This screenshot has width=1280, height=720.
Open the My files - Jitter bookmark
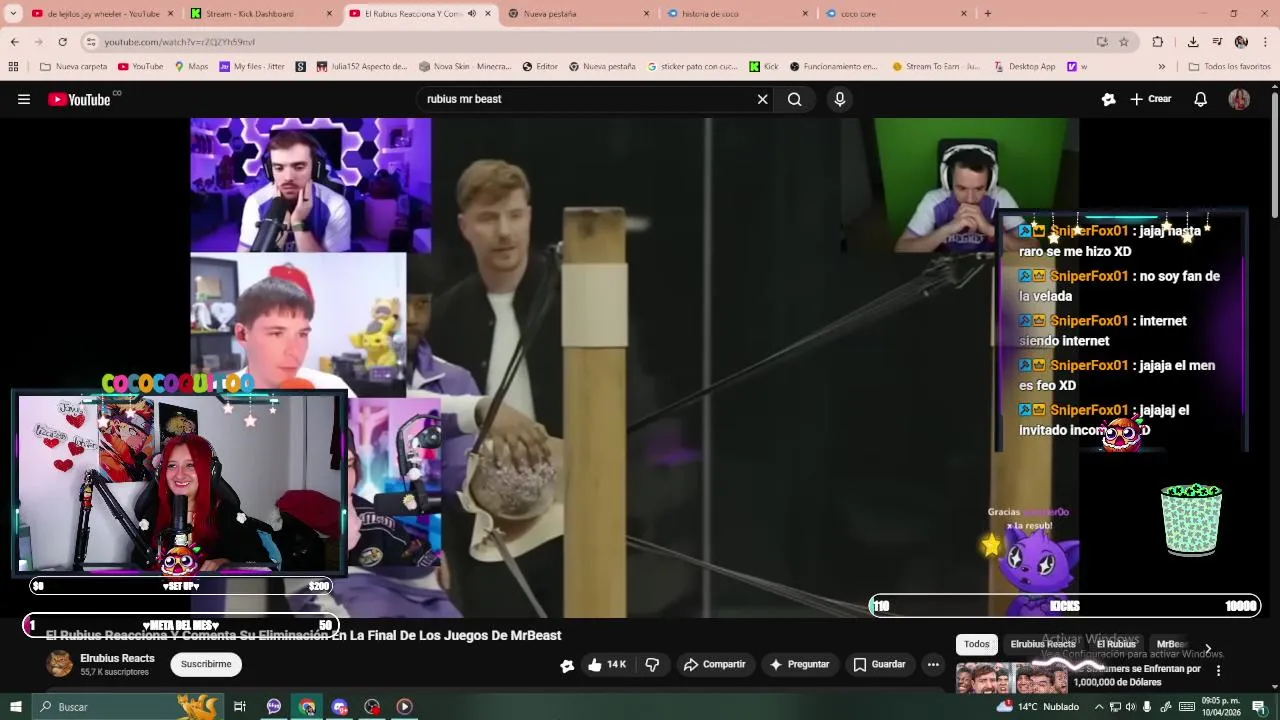coord(252,66)
